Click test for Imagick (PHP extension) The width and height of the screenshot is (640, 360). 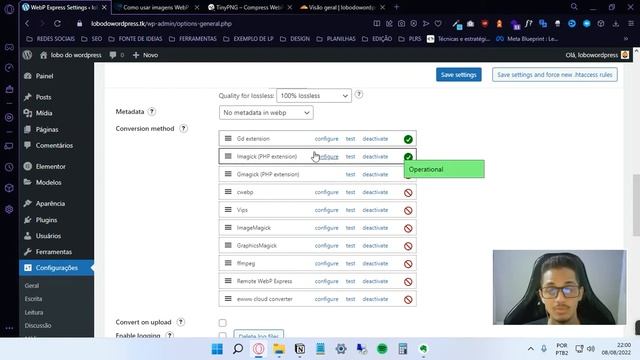pos(350,157)
